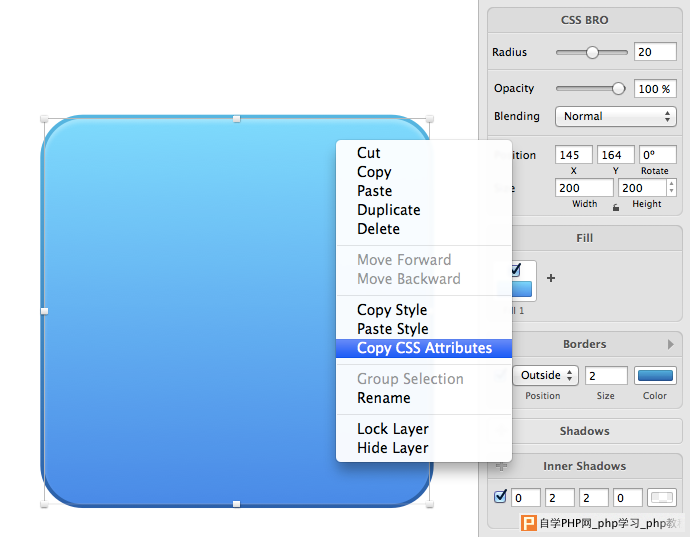Click the second inner shadow value field
The height and width of the screenshot is (537, 690).
click(560, 498)
